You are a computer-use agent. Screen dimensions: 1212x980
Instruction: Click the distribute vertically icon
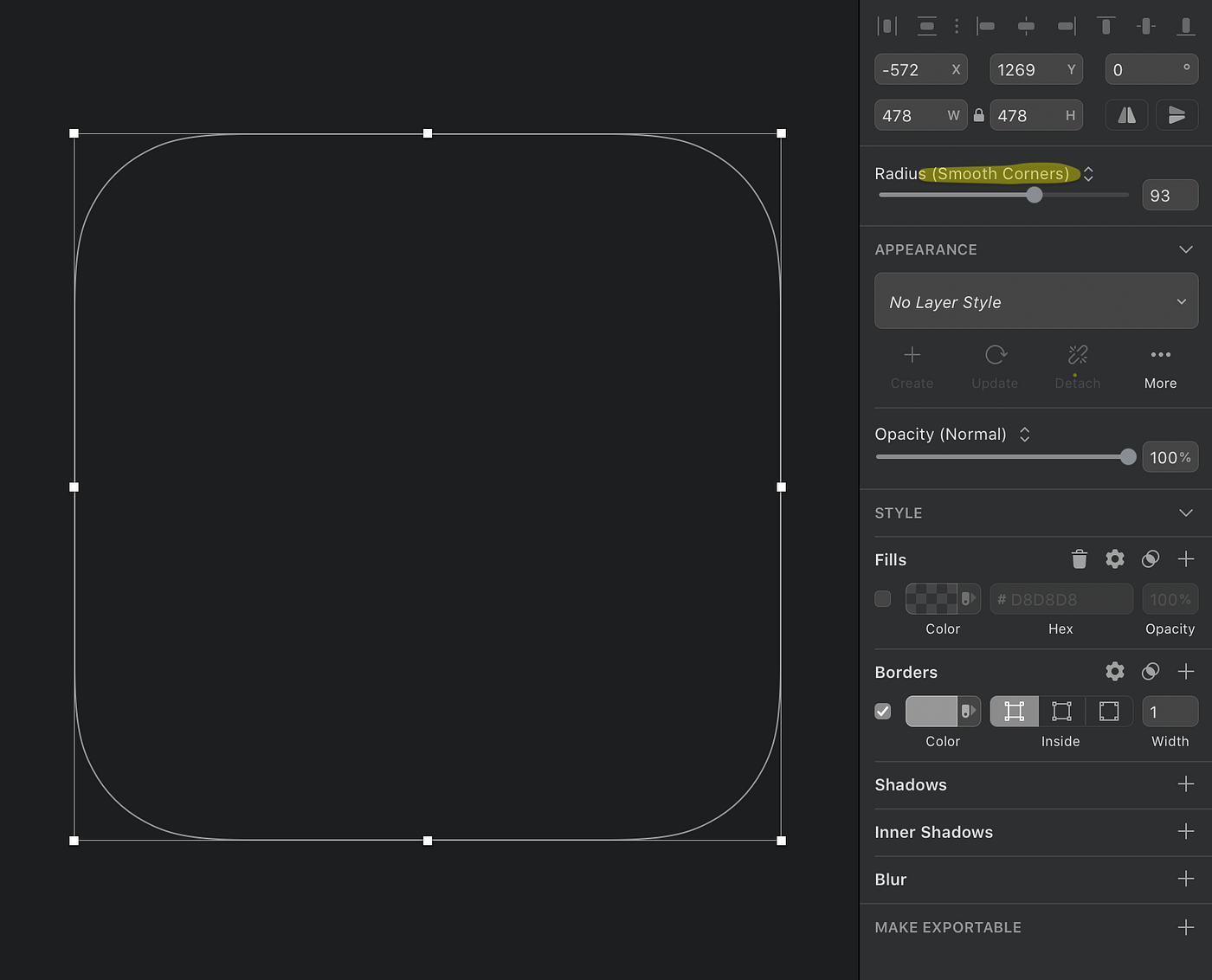927,26
